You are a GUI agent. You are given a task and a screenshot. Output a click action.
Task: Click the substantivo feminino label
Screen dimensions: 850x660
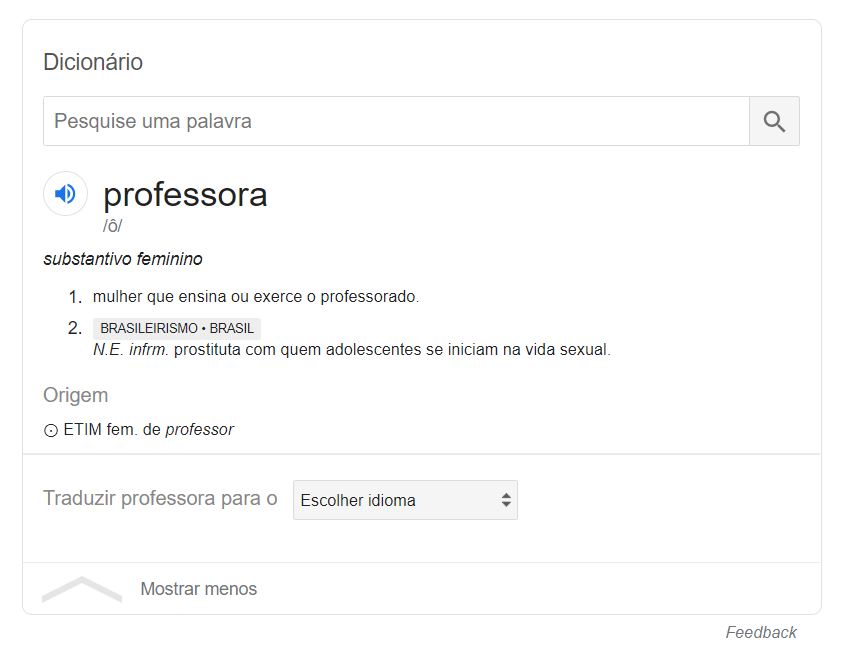123,259
